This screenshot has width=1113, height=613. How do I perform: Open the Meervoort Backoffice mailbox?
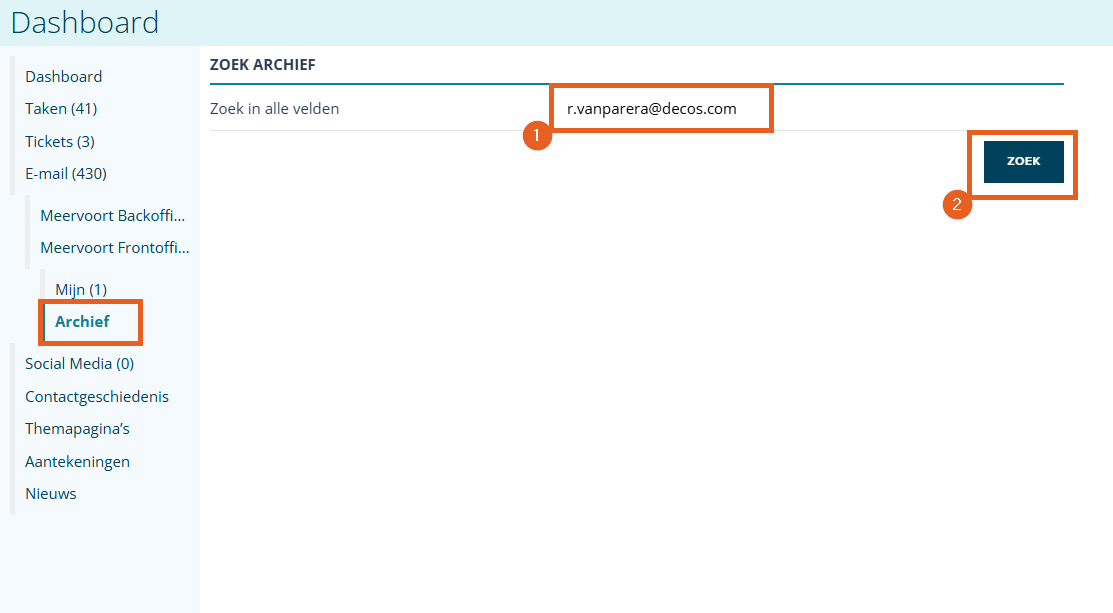point(113,216)
